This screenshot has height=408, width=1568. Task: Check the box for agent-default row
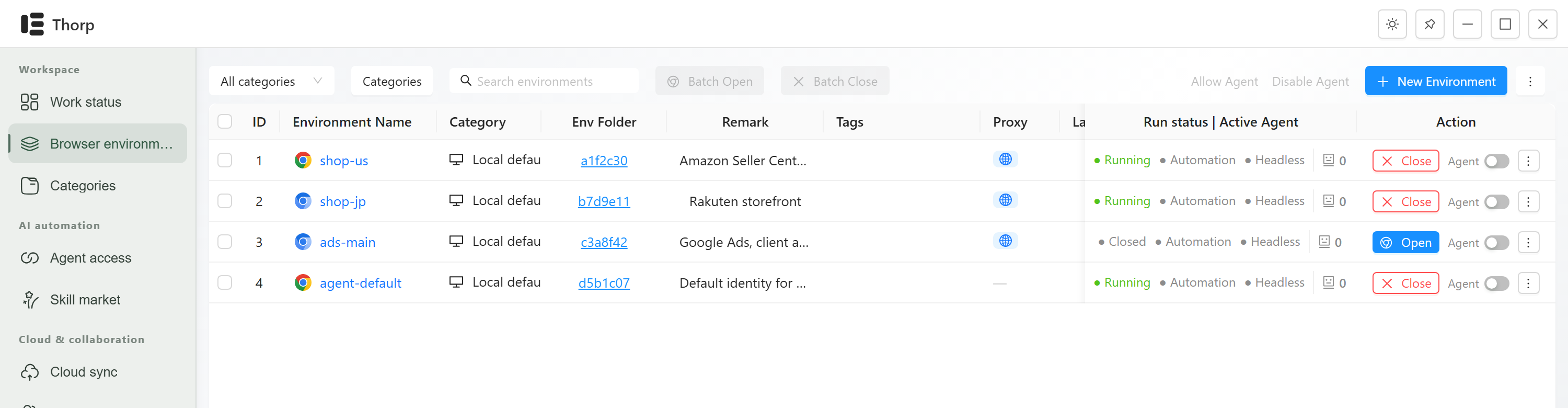point(225,282)
